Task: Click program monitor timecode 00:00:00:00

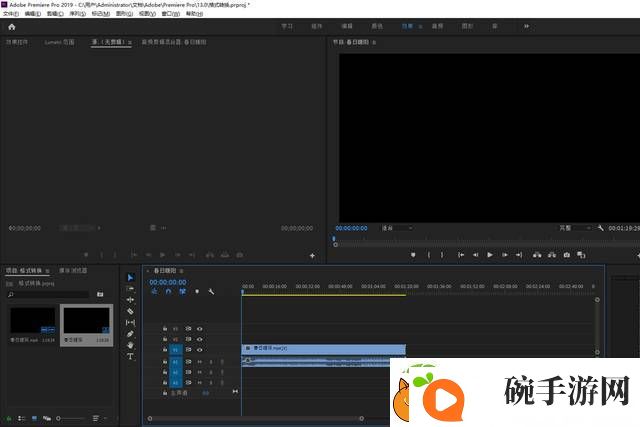Action: pos(351,228)
